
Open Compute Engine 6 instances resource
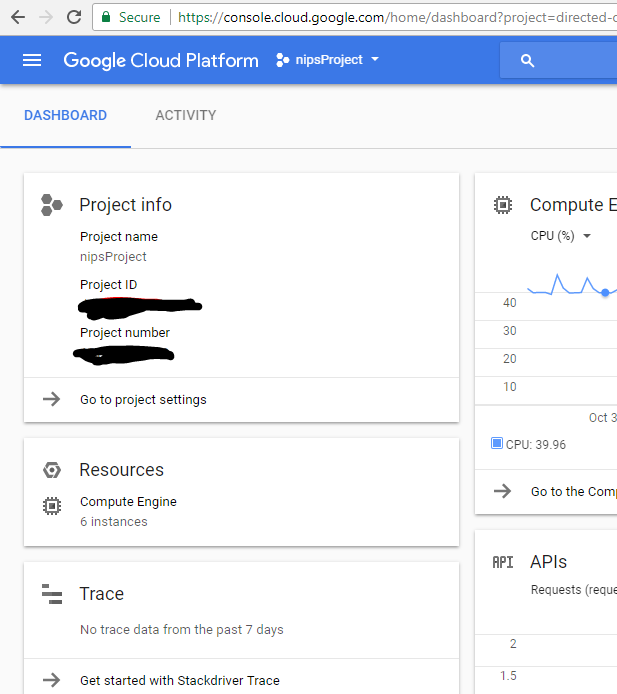[x=128, y=511]
